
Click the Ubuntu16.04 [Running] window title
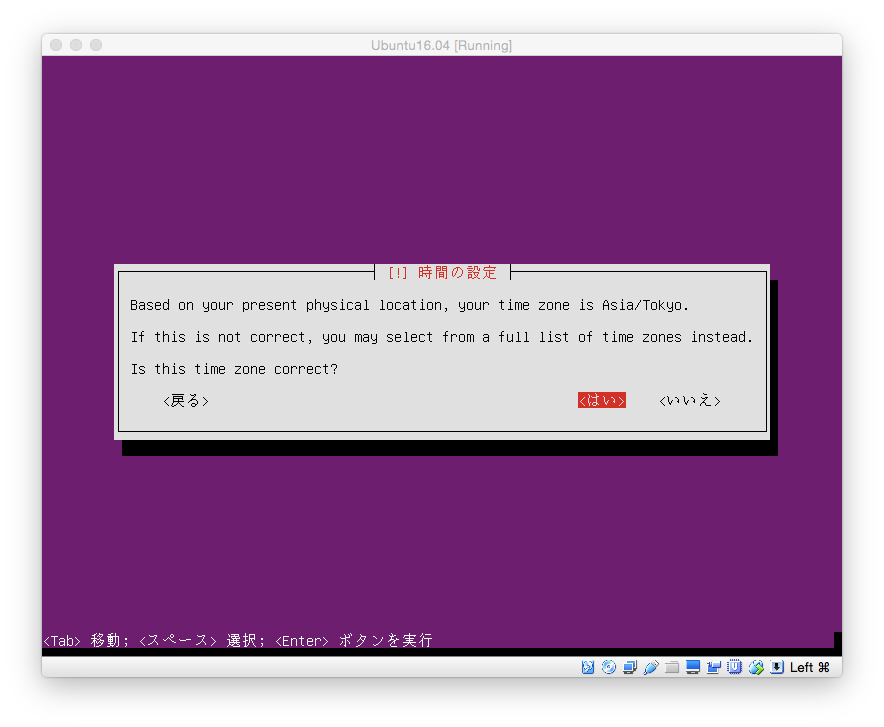(441, 45)
